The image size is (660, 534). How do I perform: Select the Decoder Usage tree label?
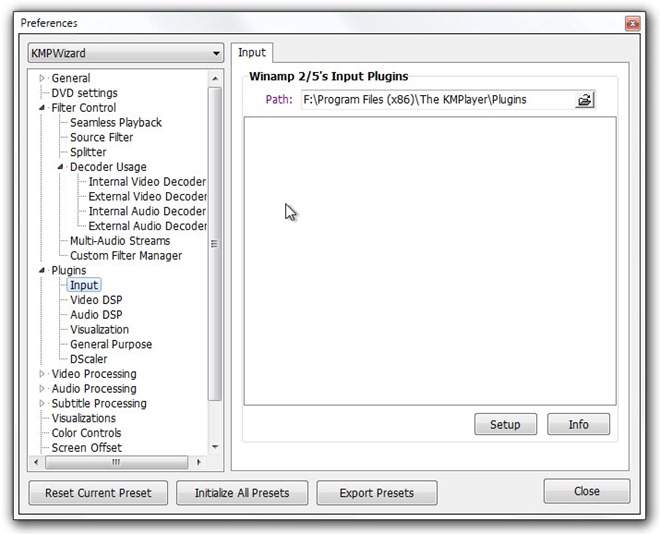click(x=108, y=167)
